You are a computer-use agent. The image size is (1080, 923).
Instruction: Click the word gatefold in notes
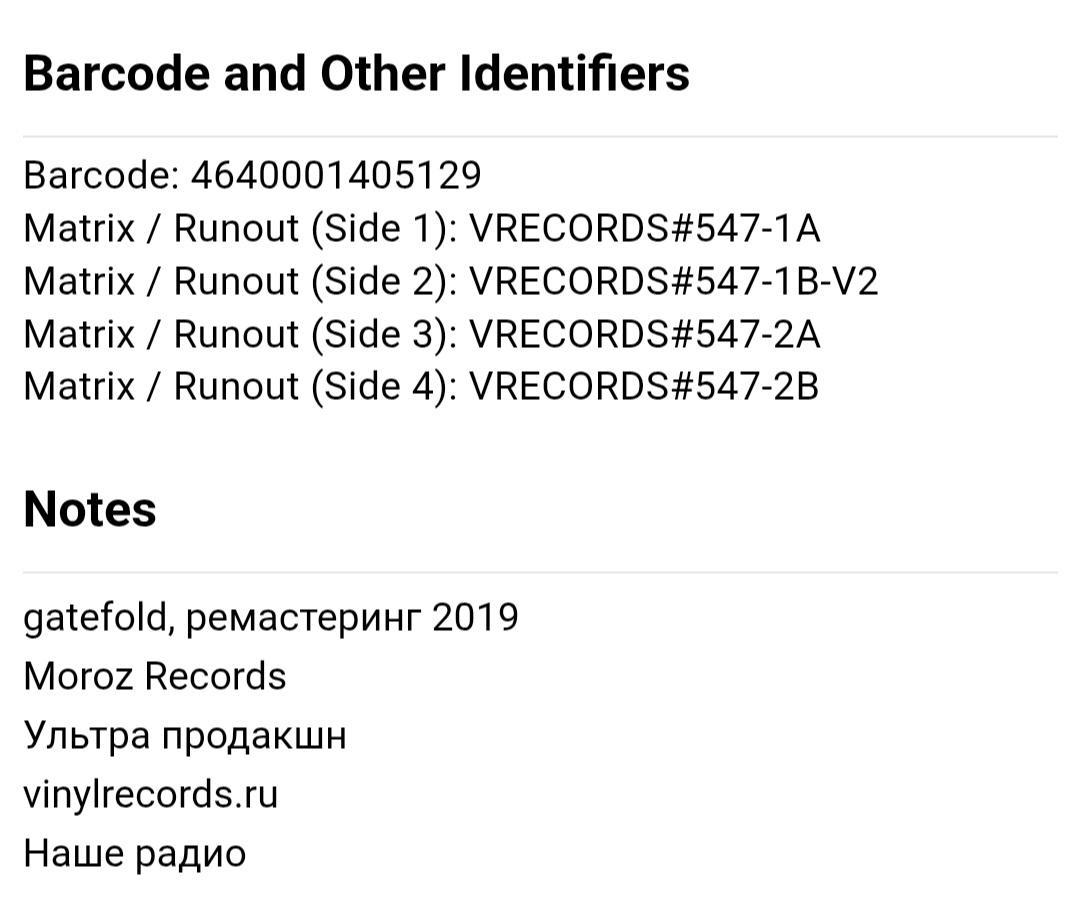click(x=97, y=617)
